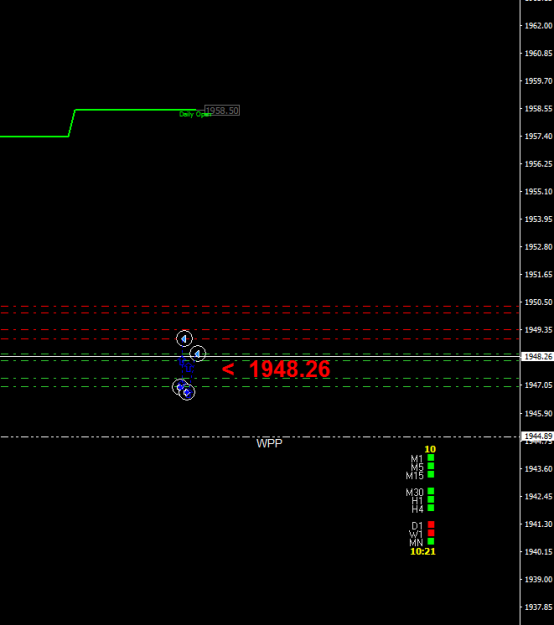The width and height of the screenshot is (554, 625).
Task: Click the green MN trend indicator square
Action: (431, 541)
